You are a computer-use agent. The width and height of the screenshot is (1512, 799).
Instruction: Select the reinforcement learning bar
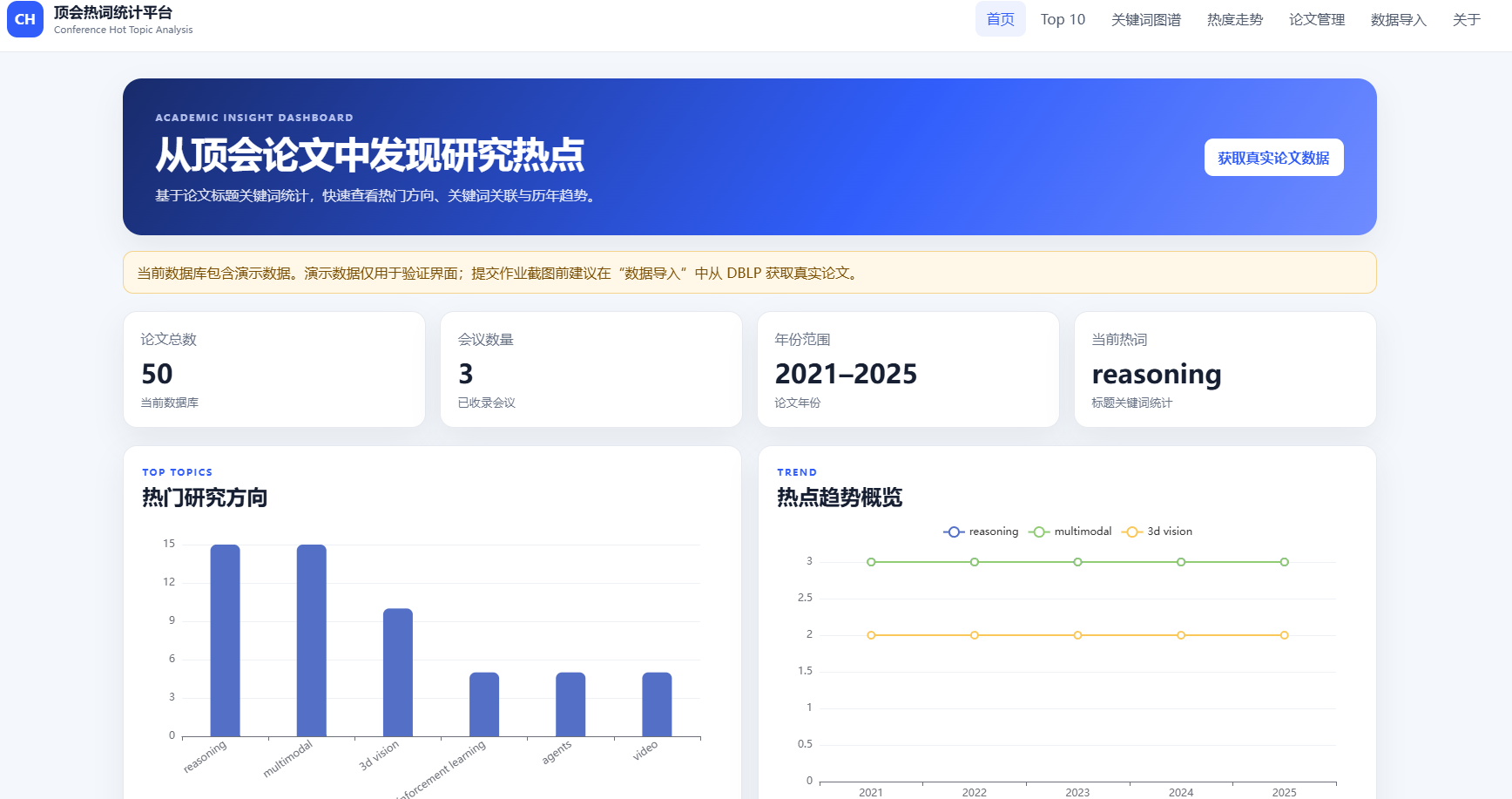click(484, 705)
